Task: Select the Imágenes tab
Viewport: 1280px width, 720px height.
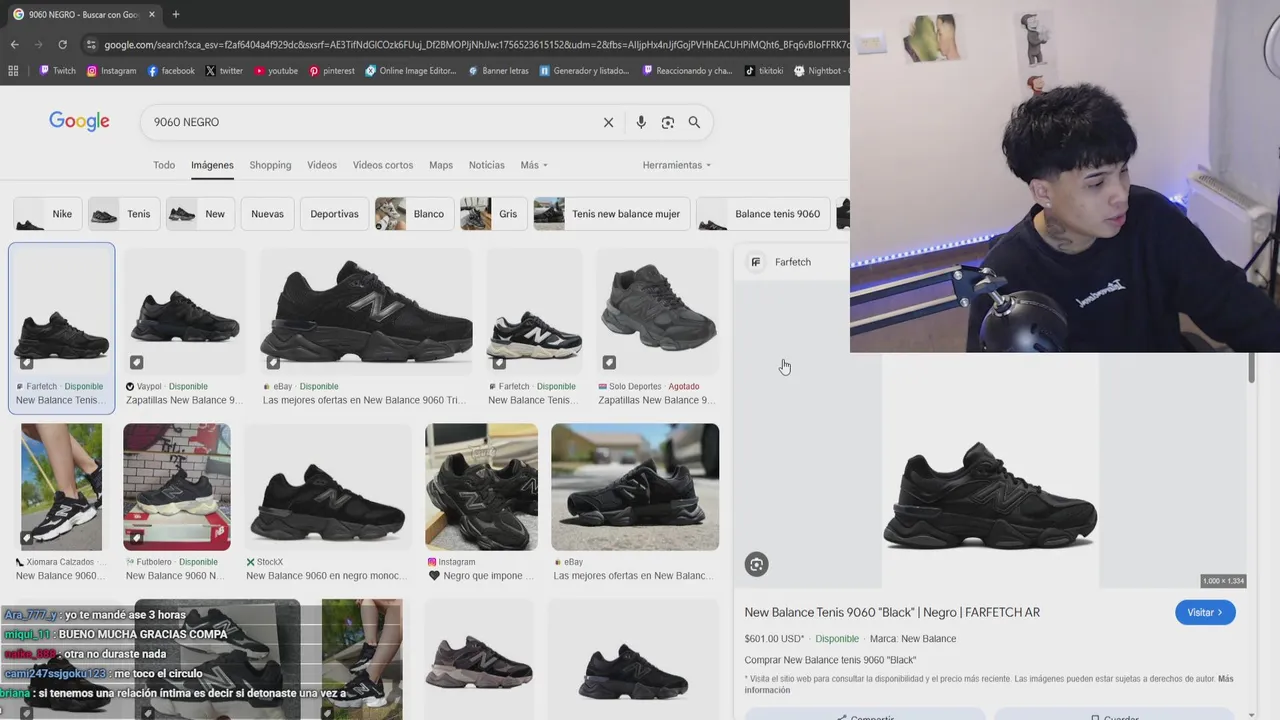Action: (x=212, y=165)
